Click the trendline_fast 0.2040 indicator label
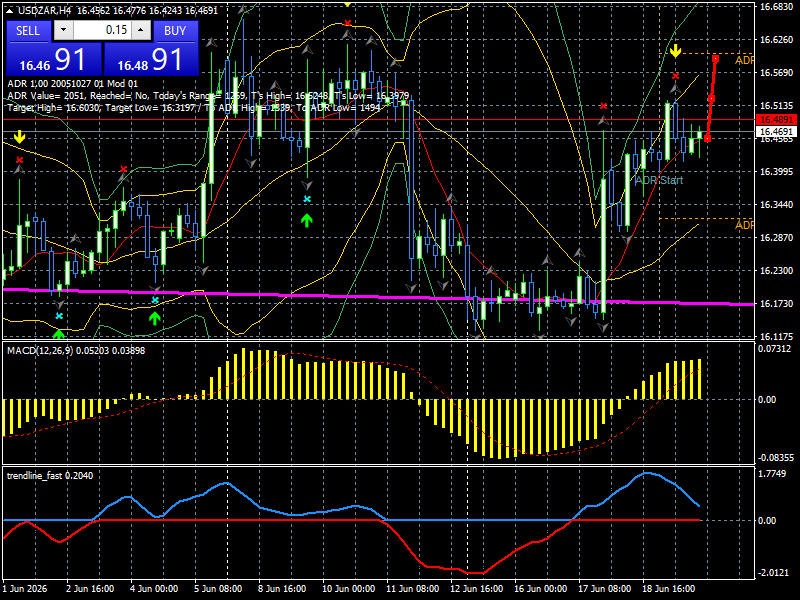800x600 pixels. tap(50, 476)
